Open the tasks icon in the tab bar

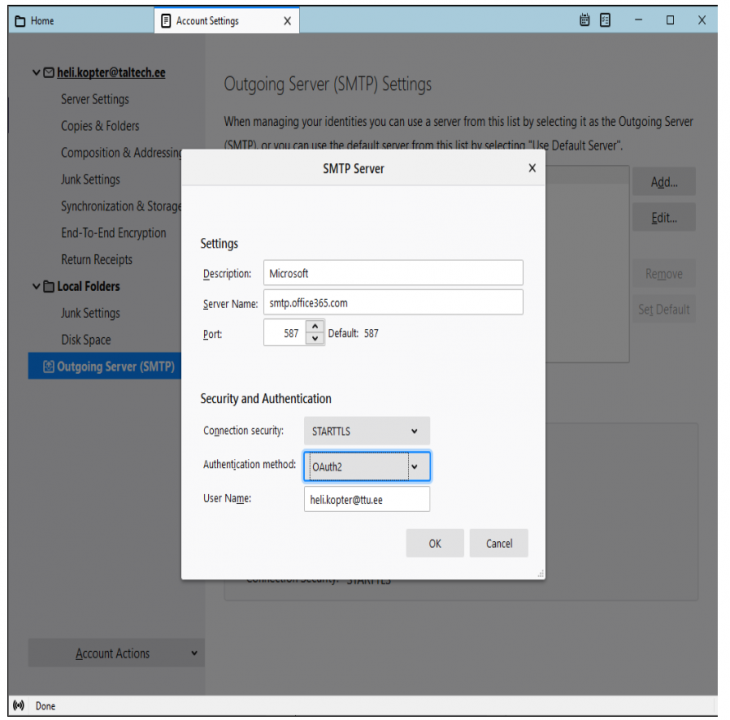pos(605,20)
